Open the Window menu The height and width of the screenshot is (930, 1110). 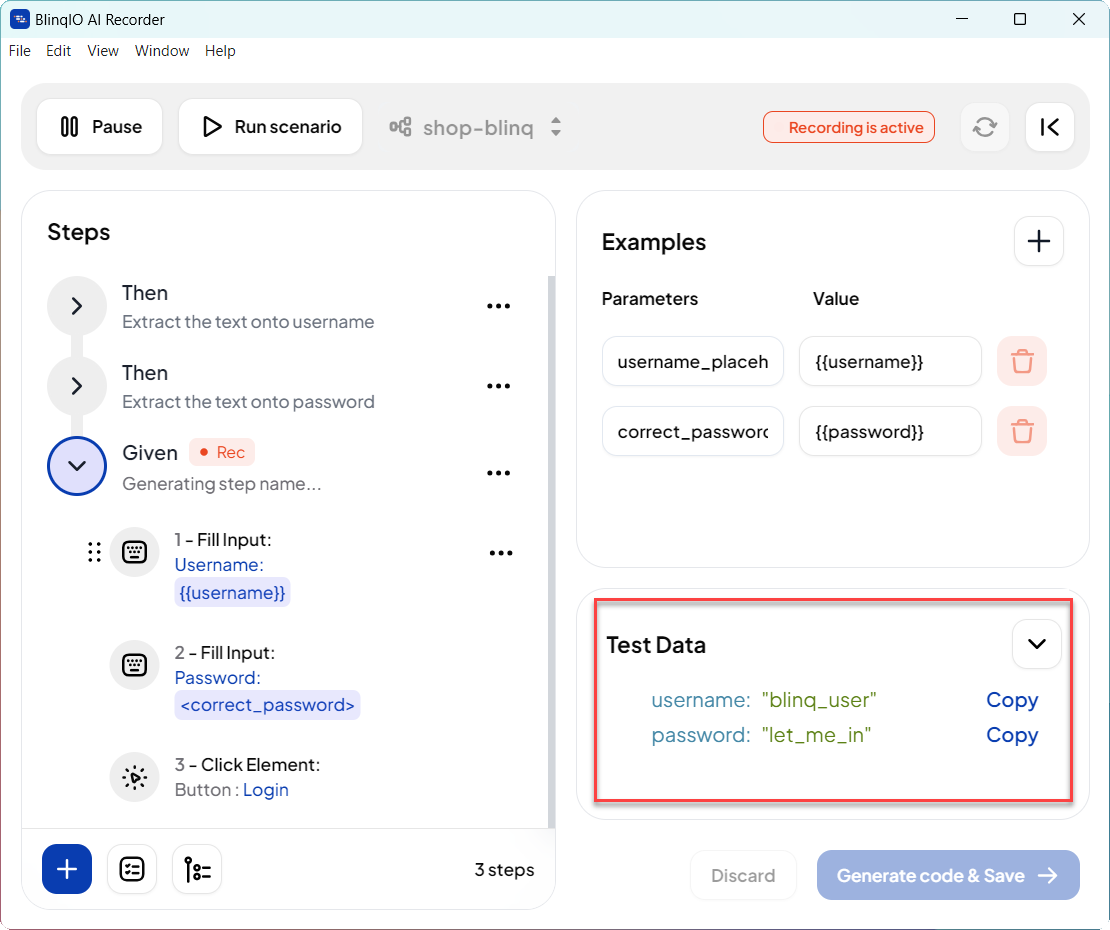pyautogui.click(x=162, y=51)
